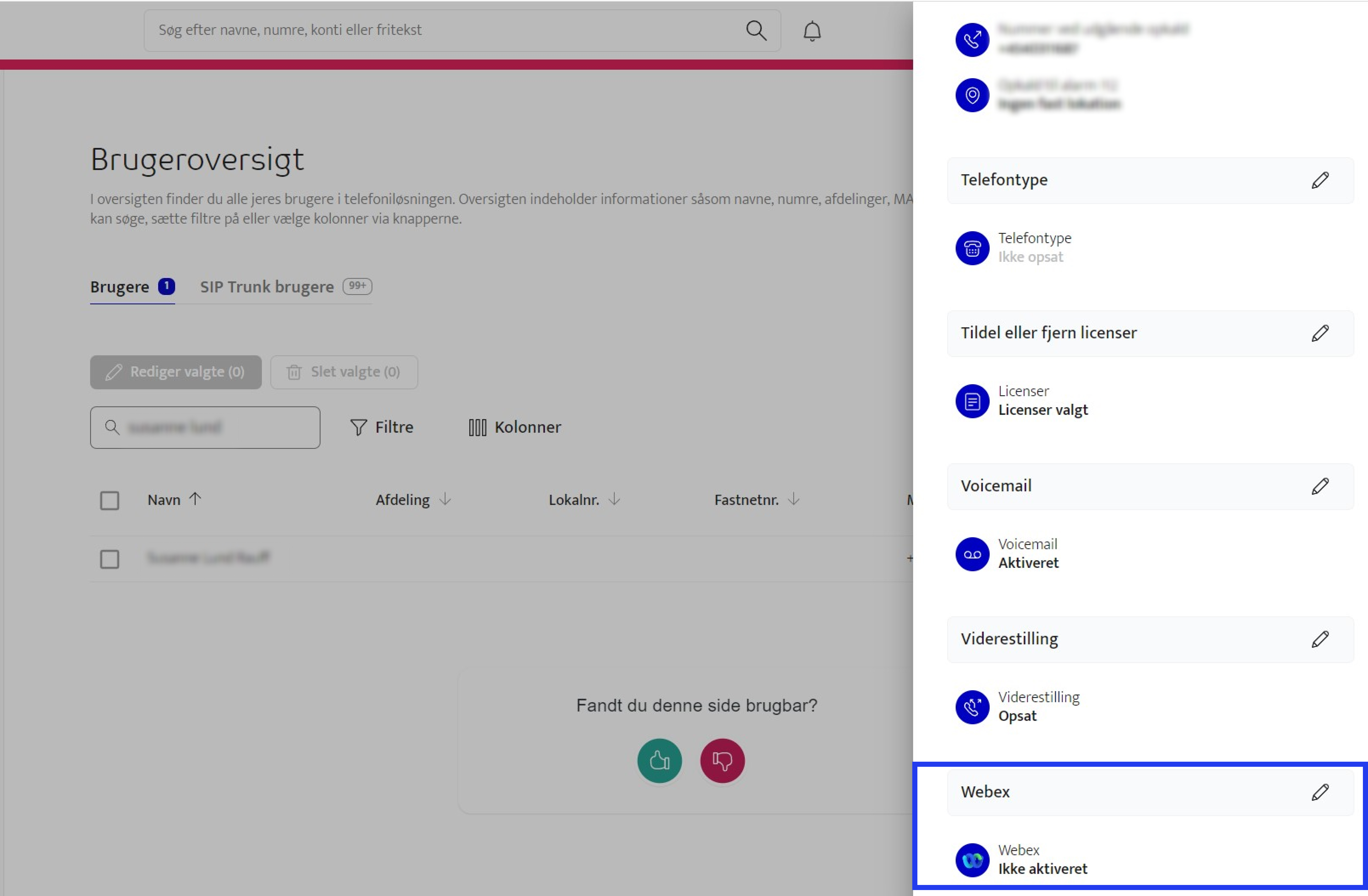1368x896 pixels.
Task: Sort by Navn ascending arrow
Action: [x=195, y=499]
